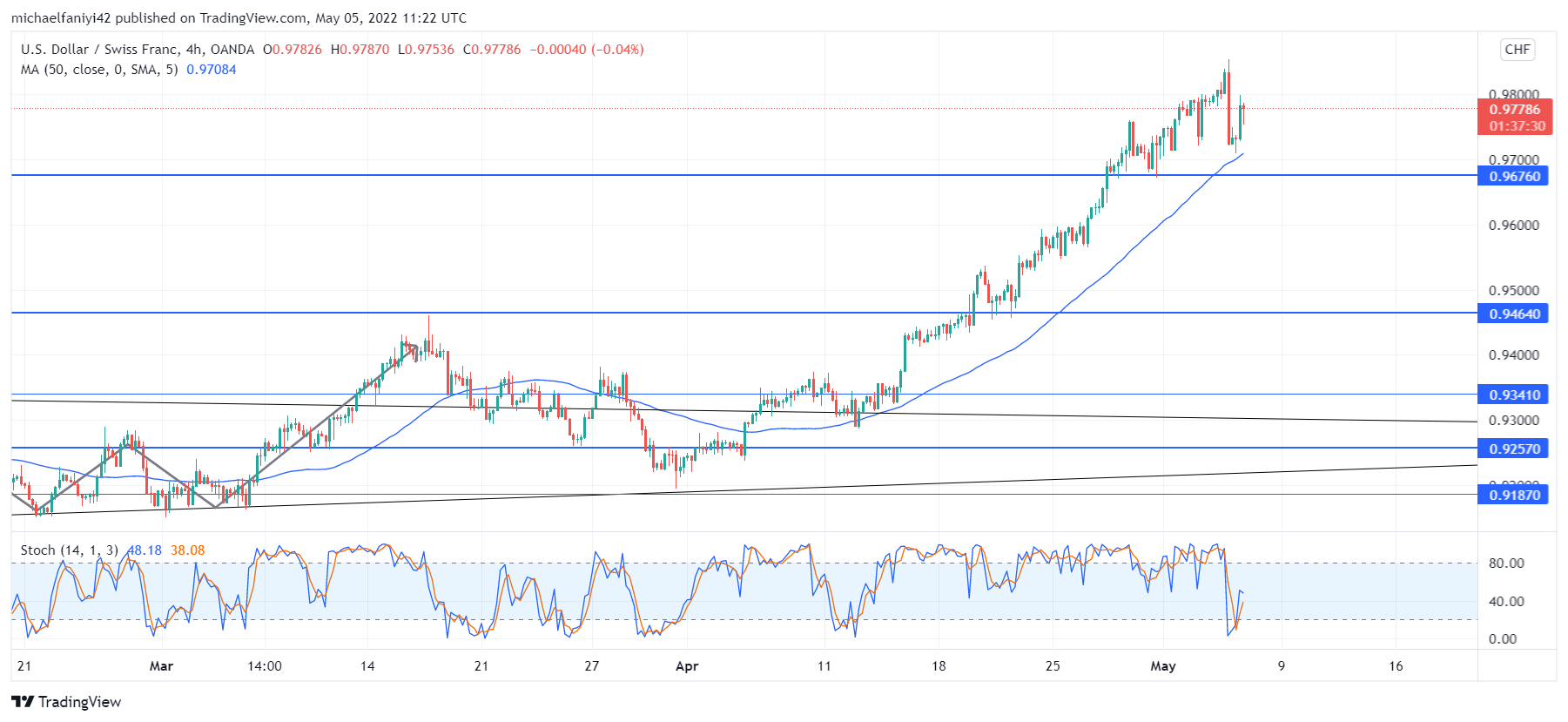
Task: Click the 0.00 stochastic scale label
Action: [x=1503, y=639]
